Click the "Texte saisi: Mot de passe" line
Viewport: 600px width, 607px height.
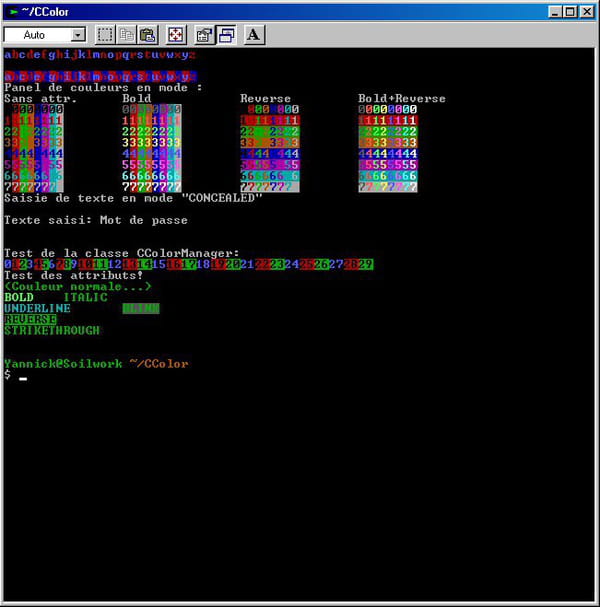click(96, 220)
